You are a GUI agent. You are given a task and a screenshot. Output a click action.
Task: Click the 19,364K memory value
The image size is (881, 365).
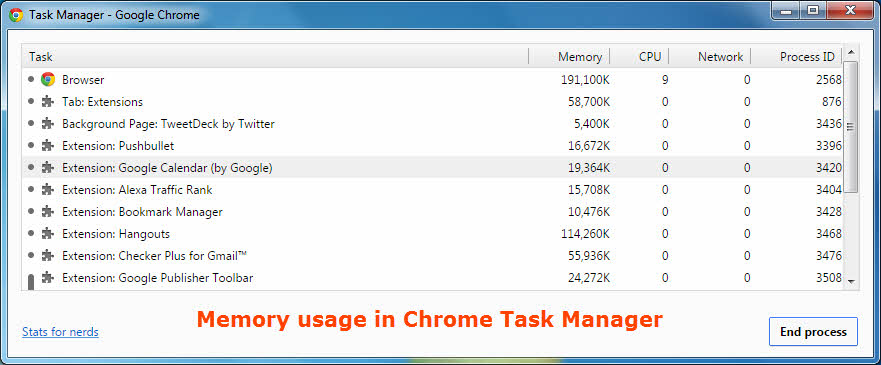pos(588,167)
